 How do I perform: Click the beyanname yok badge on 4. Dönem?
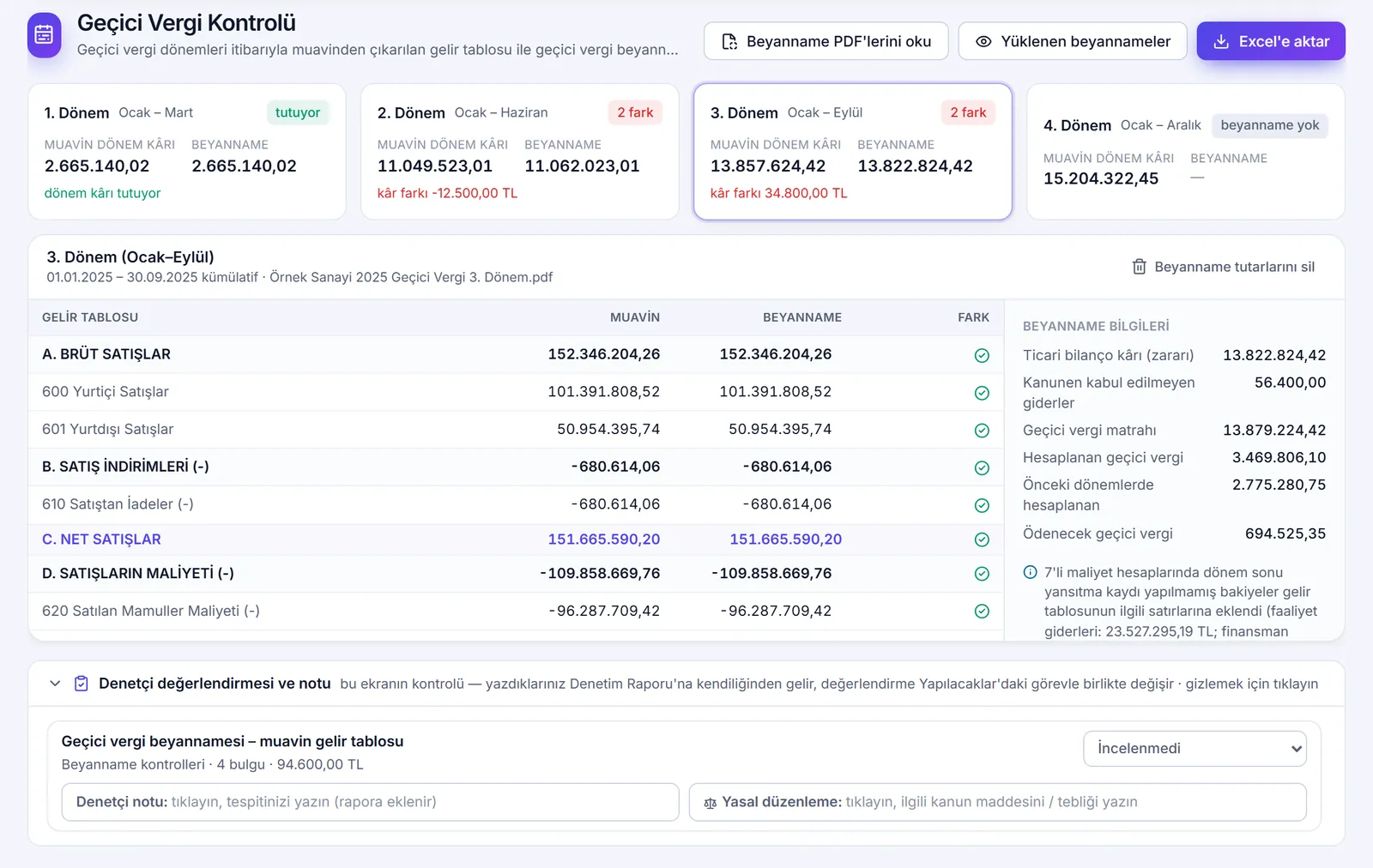tap(1270, 125)
